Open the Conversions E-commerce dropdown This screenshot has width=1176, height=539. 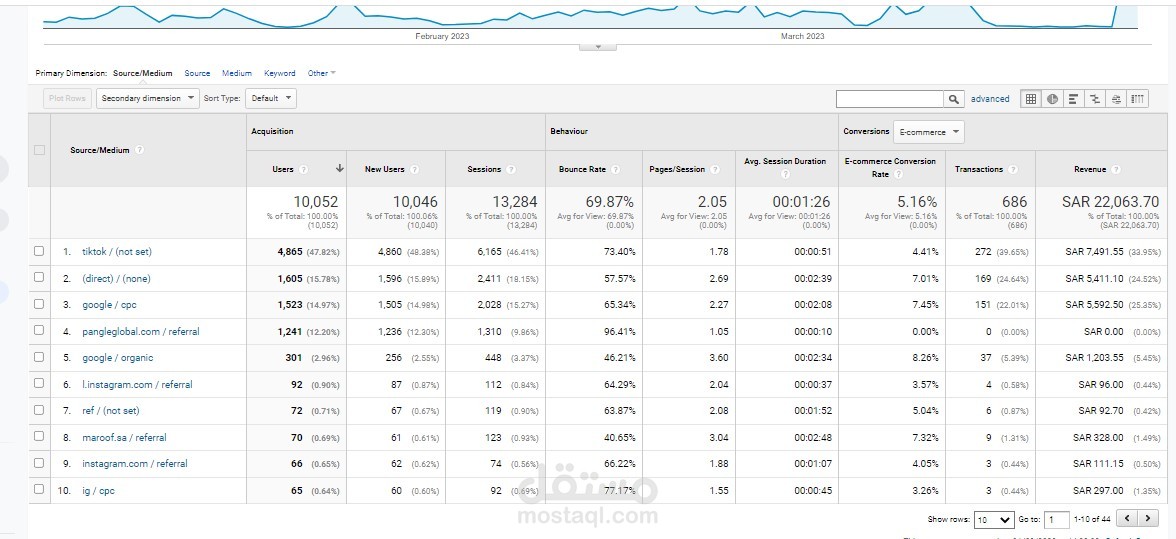click(928, 132)
